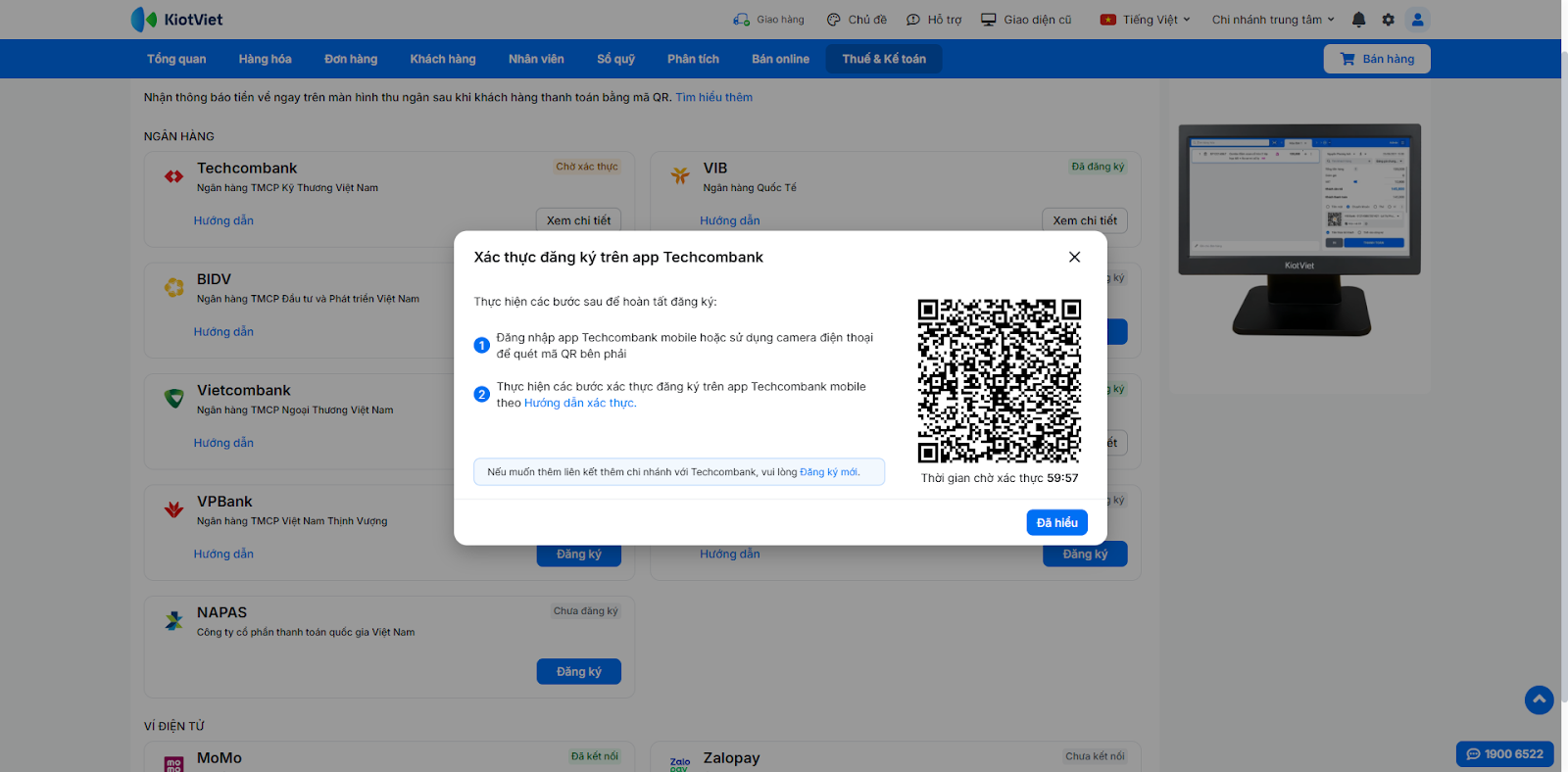Screen dimensions: 1568x772
Task: Click the scroll-to-top arrow button
Action: click(1540, 700)
